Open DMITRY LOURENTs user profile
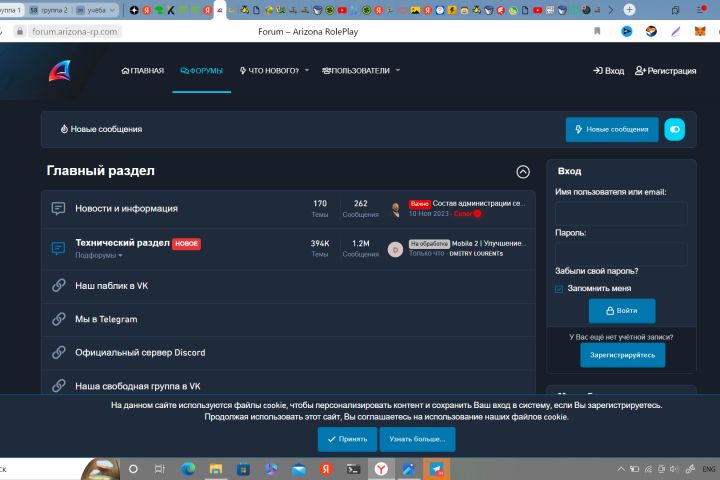Viewport: 720px width, 480px height. tap(476, 254)
